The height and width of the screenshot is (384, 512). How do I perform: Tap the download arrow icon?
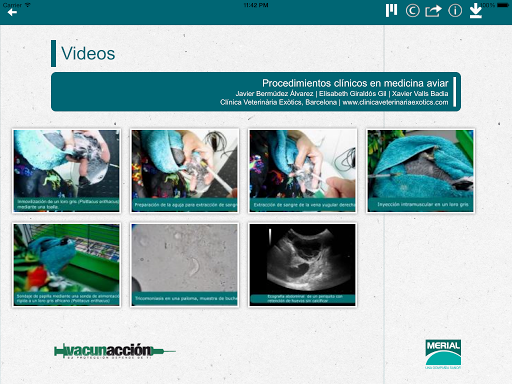pos(476,11)
